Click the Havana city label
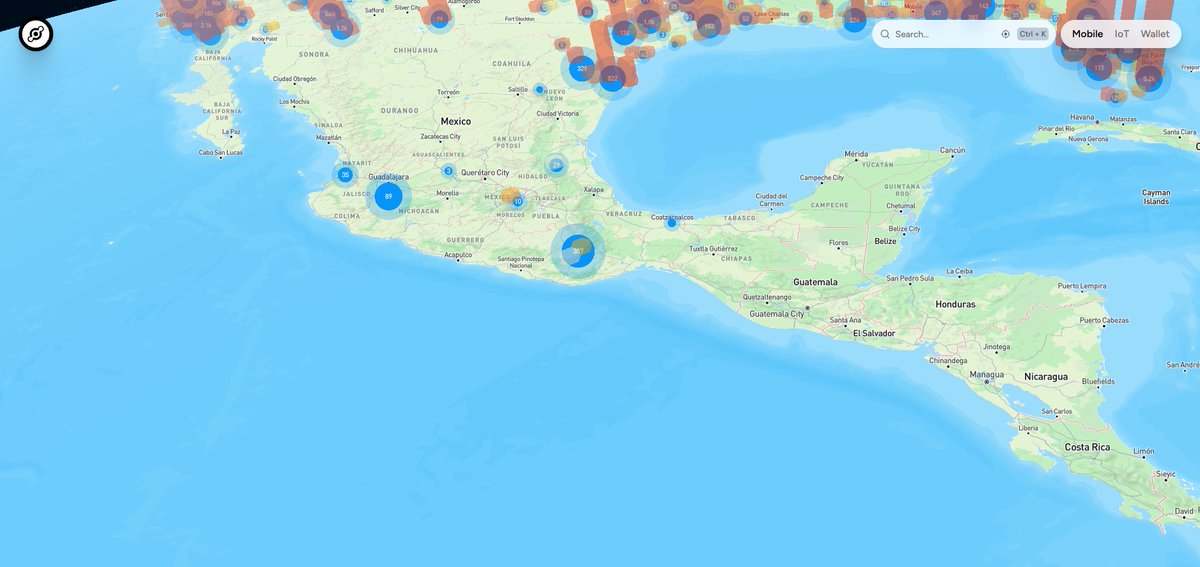This screenshot has width=1200, height=567. pyautogui.click(x=1083, y=117)
